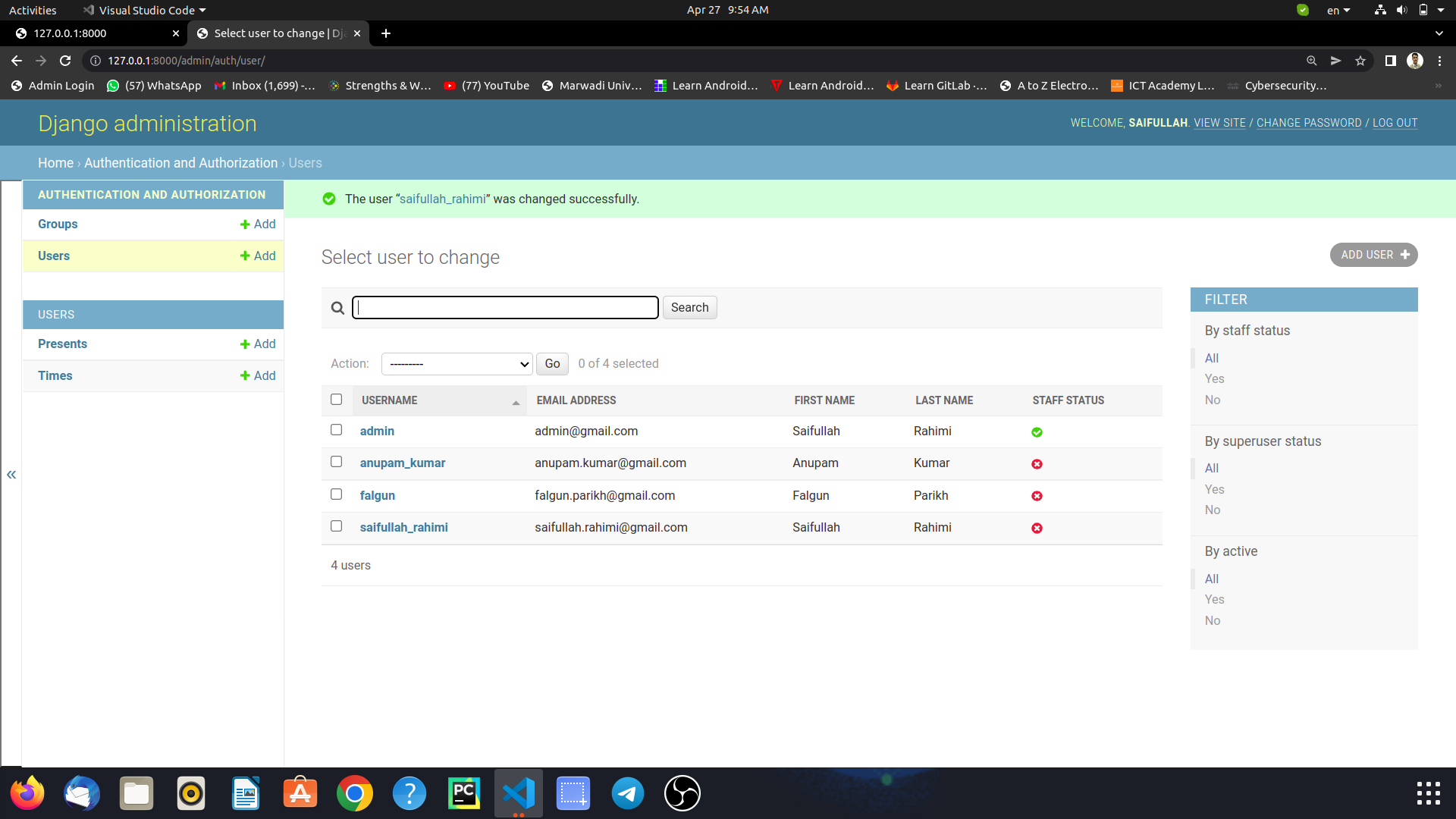Screen dimensions: 1456x819
Task: Open the language selector in the top bar
Action: (1338, 10)
